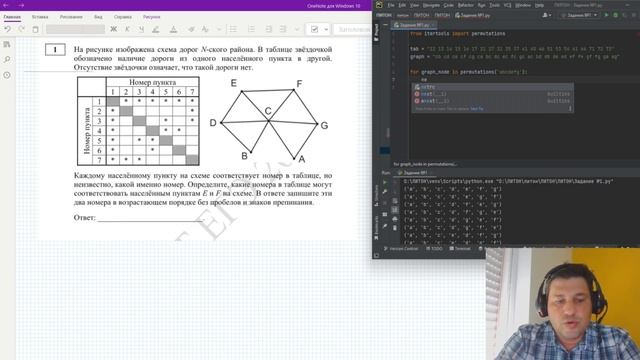Image resolution: width=640 pixels, height=360 pixels.
Task: Click the OneNote back arrow
Action: tap(6, 5)
